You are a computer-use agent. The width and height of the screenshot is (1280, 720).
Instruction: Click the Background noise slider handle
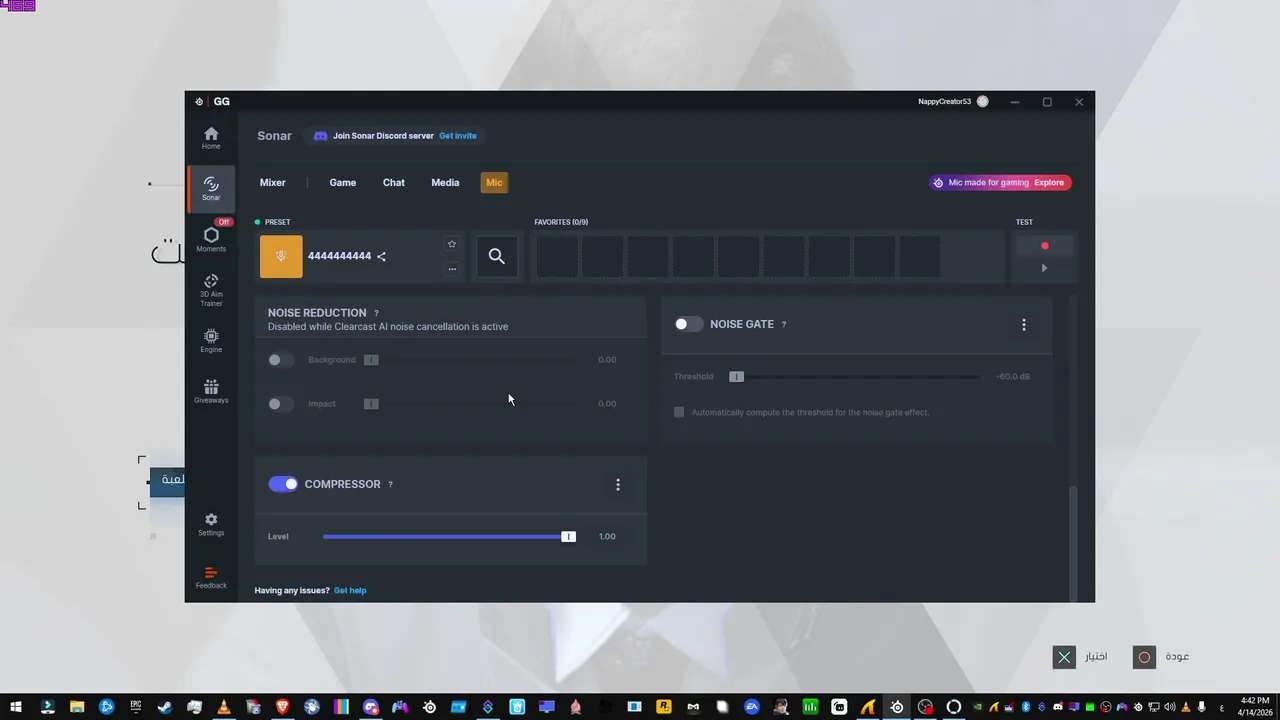tap(371, 360)
